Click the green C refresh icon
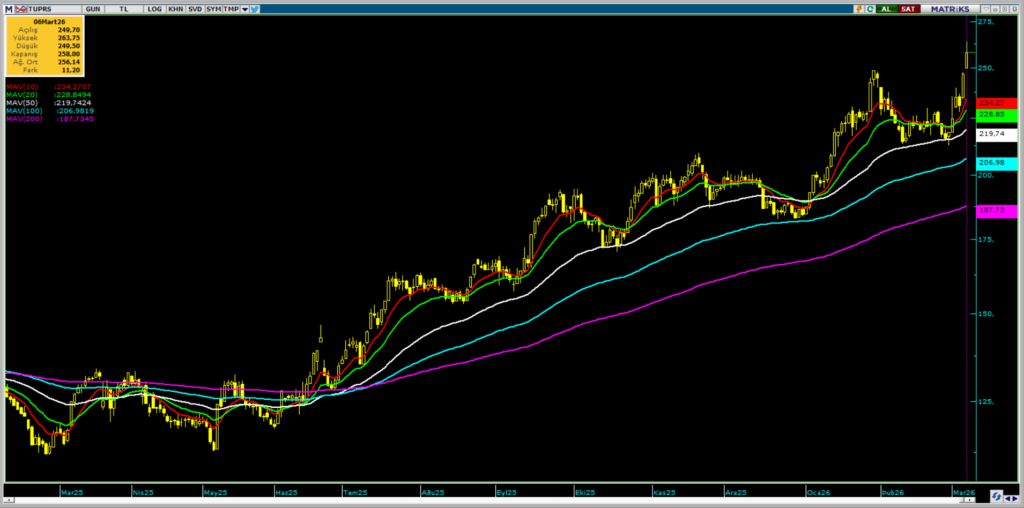Image resolution: width=1024 pixels, height=508 pixels. (871, 8)
